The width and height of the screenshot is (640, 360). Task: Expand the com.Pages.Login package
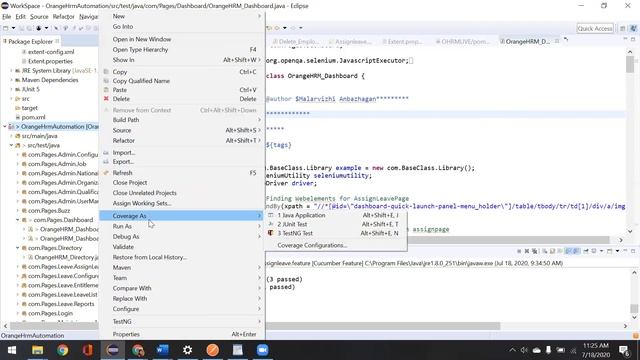(x=18, y=313)
